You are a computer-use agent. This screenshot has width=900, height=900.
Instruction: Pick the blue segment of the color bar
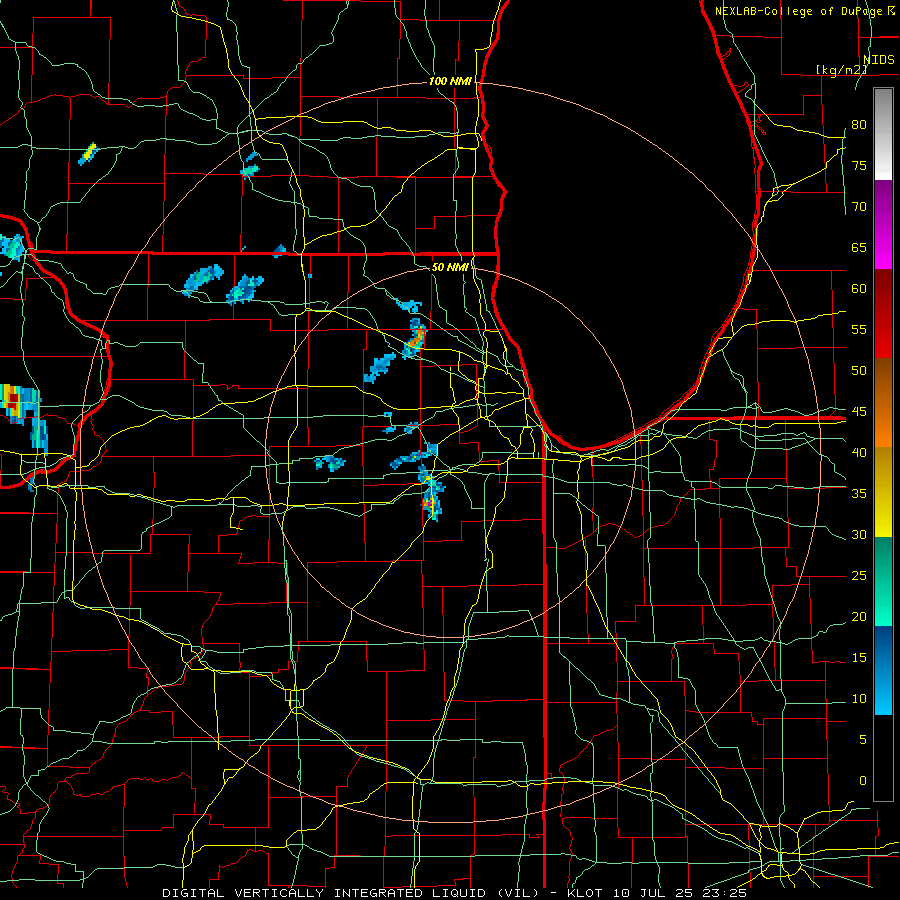pos(883,670)
